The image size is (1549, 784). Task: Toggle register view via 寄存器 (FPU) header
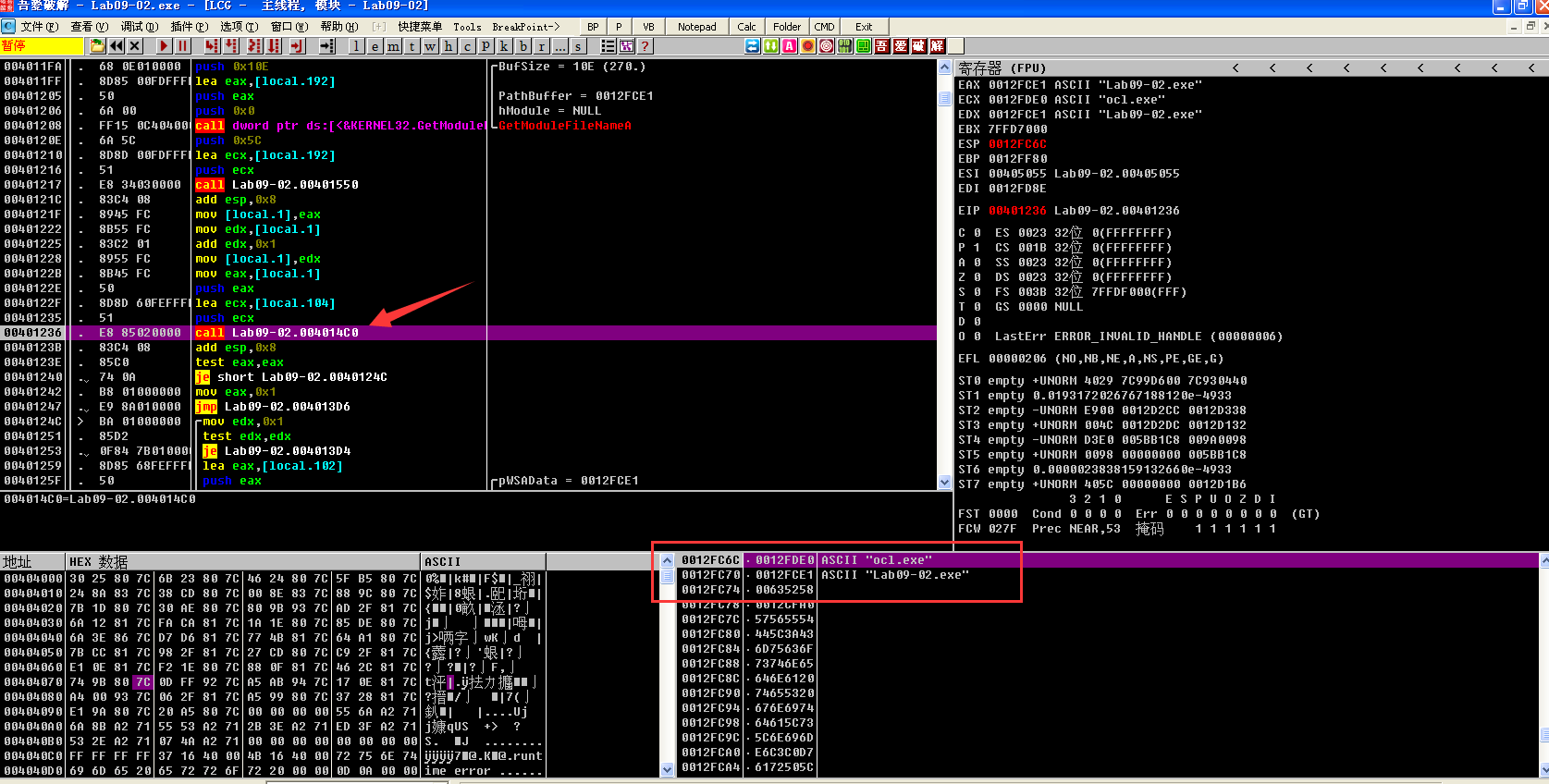[1002, 67]
